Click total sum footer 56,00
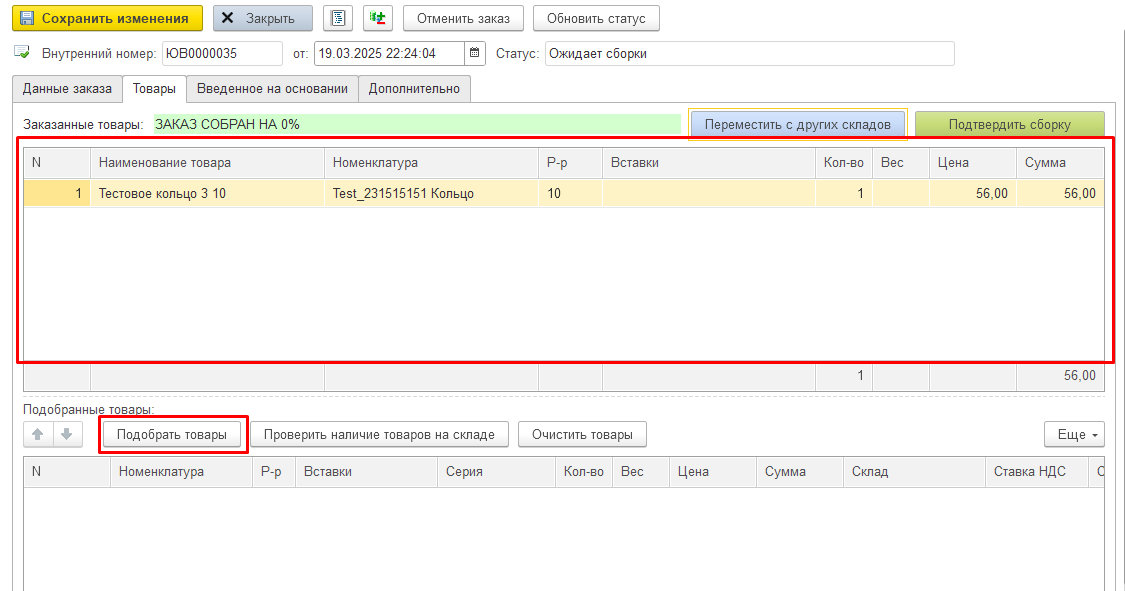The width and height of the screenshot is (1125, 591). click(1060, 376)
